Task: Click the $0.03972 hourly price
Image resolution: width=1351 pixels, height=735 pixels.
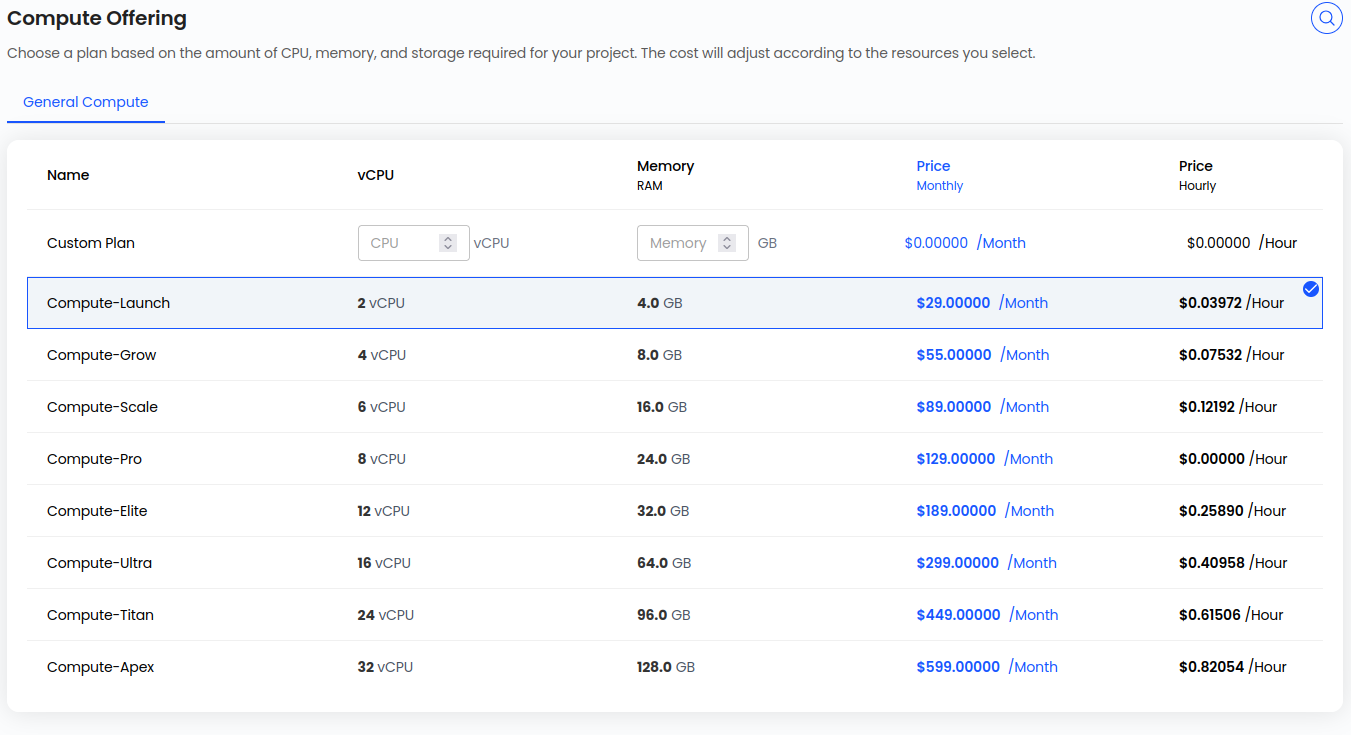Action: [x=1210, y=303]
